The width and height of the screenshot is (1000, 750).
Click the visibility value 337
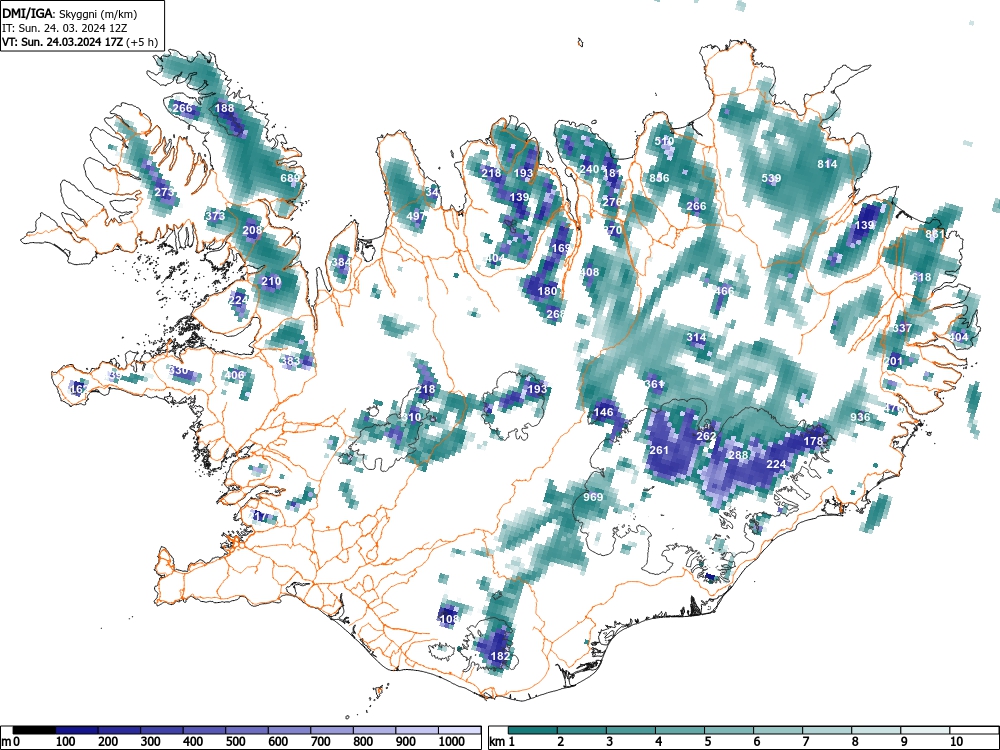[x=902, y=328]
